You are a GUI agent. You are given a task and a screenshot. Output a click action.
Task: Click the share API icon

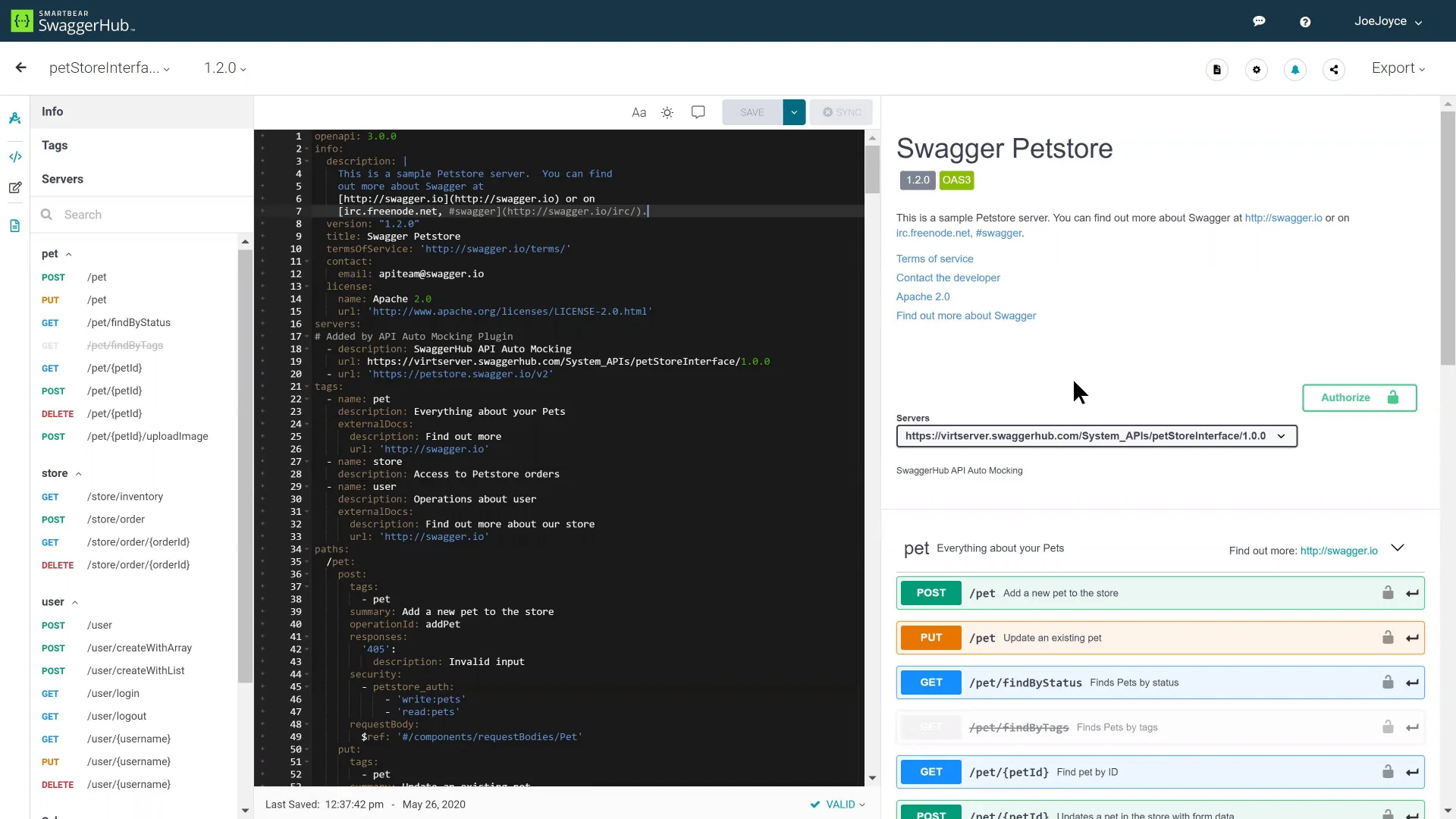[x=1334, y=70]
